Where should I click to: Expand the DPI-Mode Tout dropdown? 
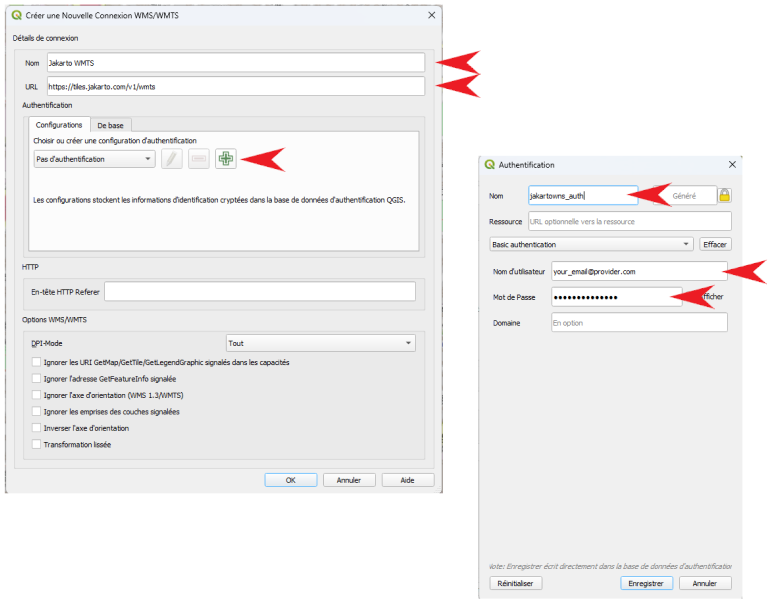click(x=320, y=343)
